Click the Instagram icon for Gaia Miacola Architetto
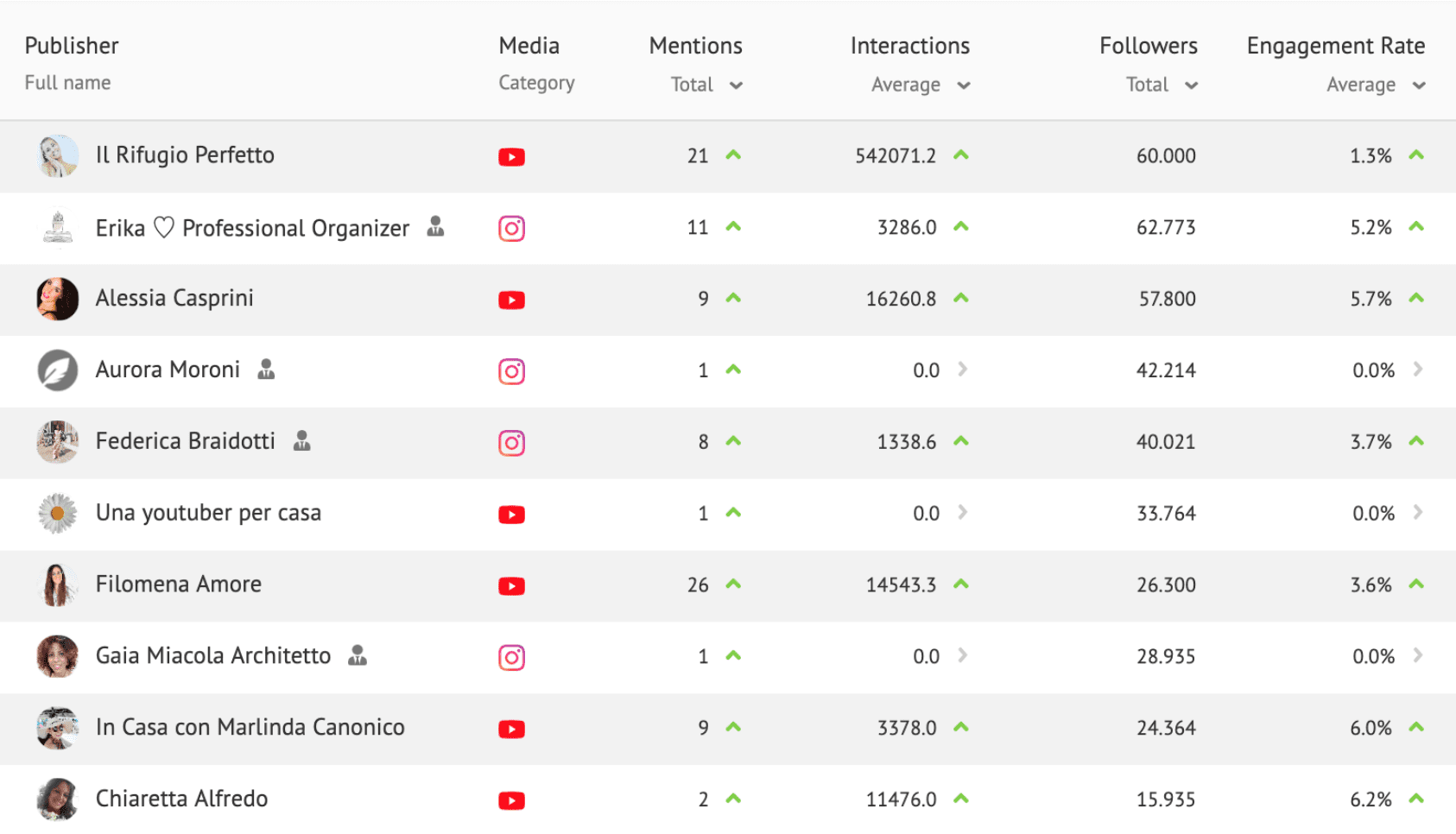Image resolution: width=1456 pixels, height=834 pixels. pyautogui.click(x=511, y=658)
